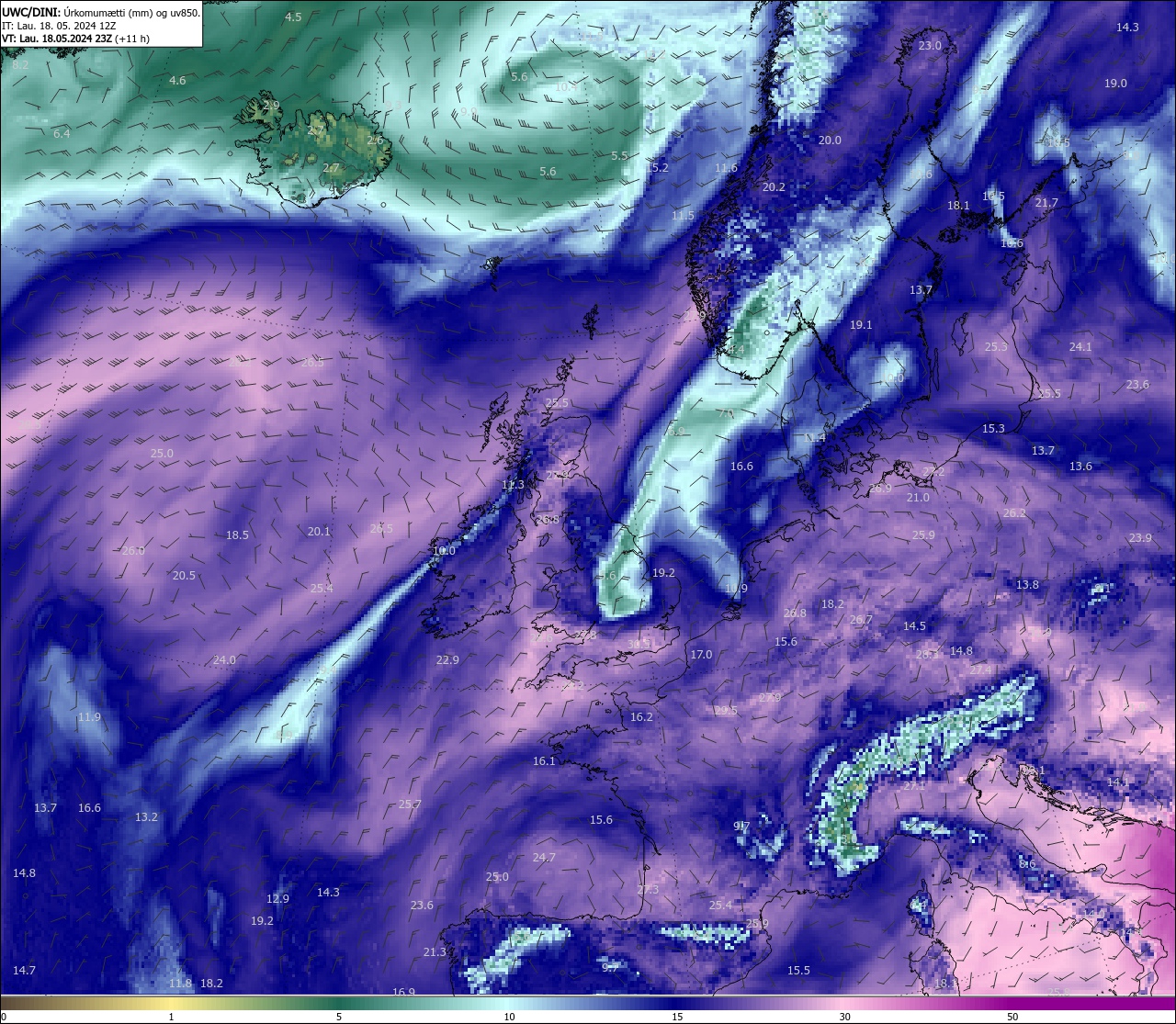Click the value 11.5 west of Norway
The width and height of the screenshot is (1176, 1024).
683,216
